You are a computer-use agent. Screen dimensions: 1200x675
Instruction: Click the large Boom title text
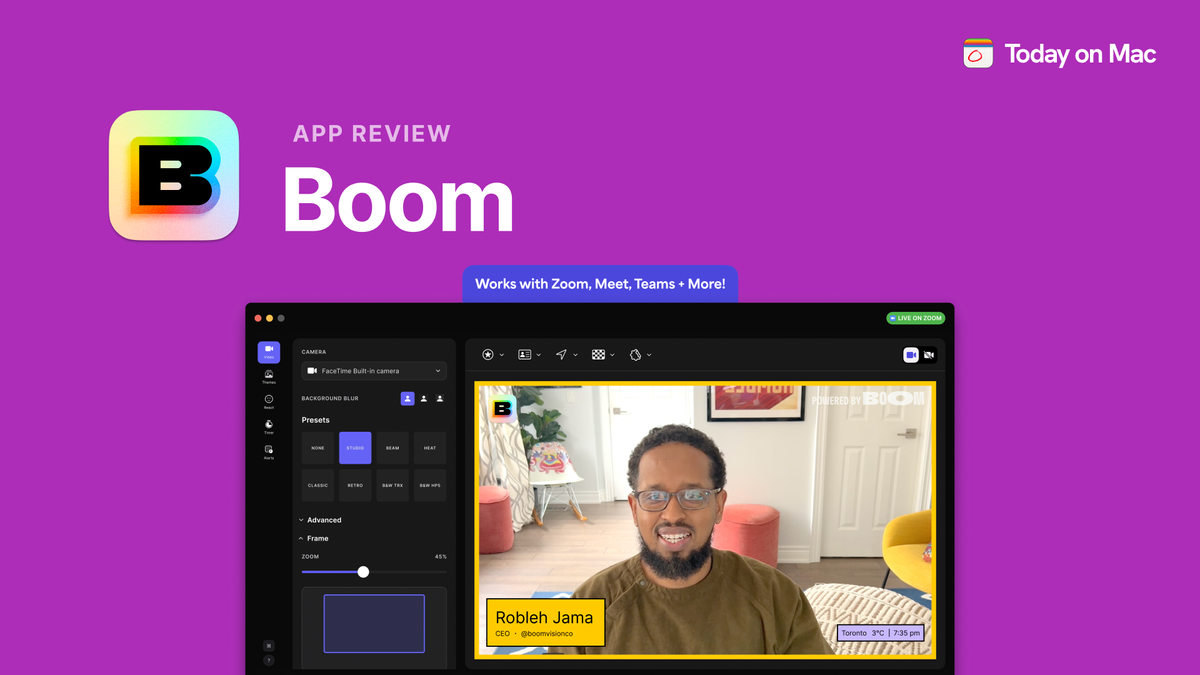tap(398, 198)
